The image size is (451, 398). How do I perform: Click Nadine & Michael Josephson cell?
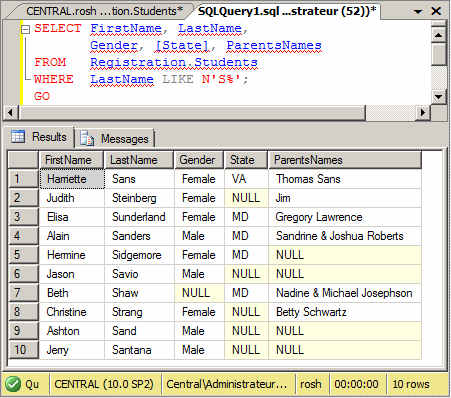345,293
